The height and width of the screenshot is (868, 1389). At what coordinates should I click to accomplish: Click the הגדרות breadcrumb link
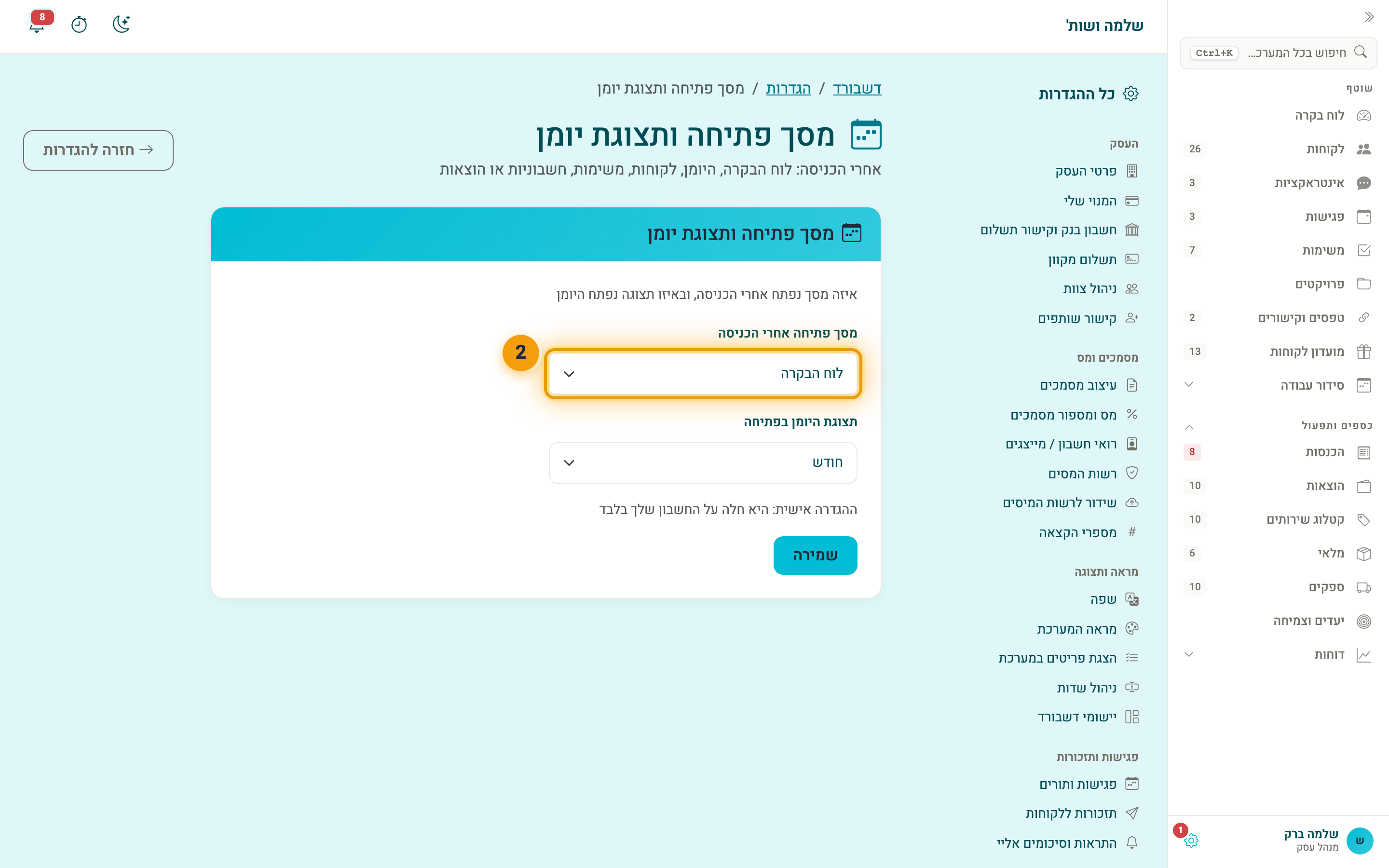[788, 88]
